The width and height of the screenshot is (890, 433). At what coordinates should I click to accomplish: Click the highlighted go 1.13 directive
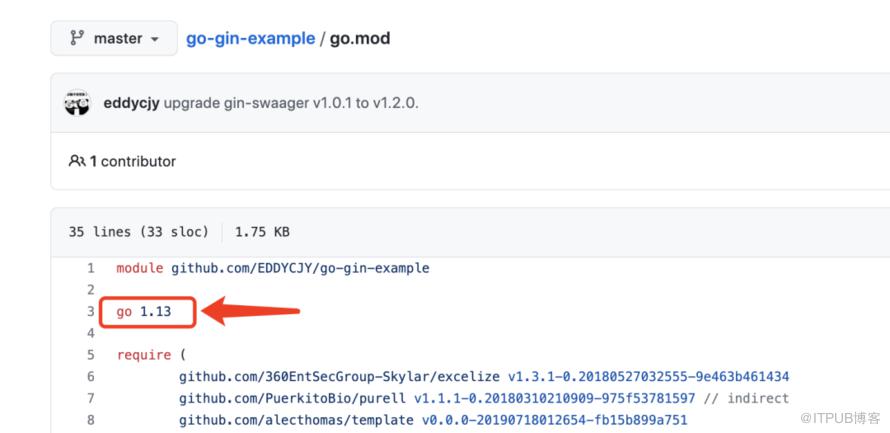144,312
